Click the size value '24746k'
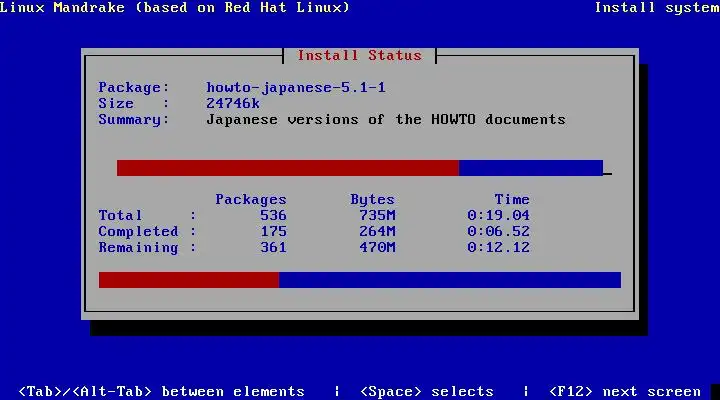 click(x=233, y=103)
